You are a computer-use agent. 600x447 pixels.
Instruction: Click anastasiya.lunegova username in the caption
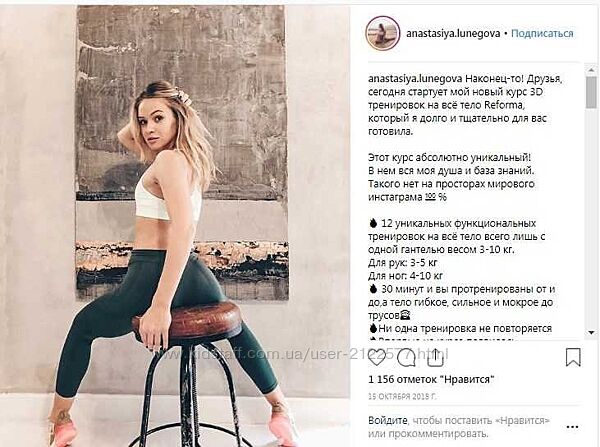coord(415,79)
